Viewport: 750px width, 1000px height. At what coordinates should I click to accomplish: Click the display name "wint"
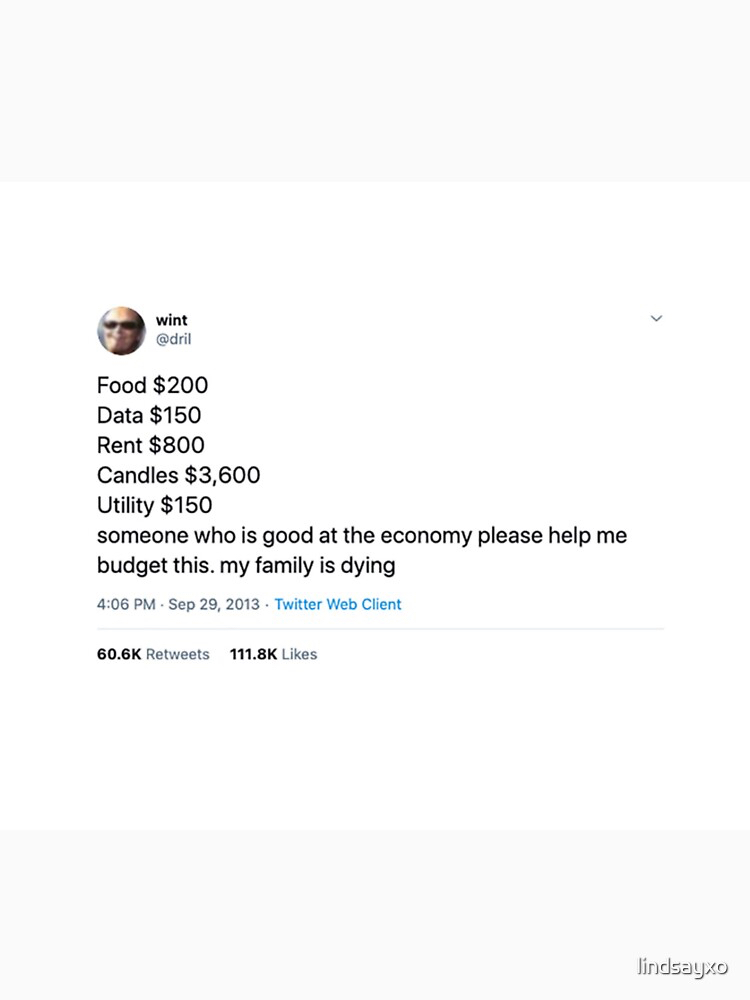point(171,320)
